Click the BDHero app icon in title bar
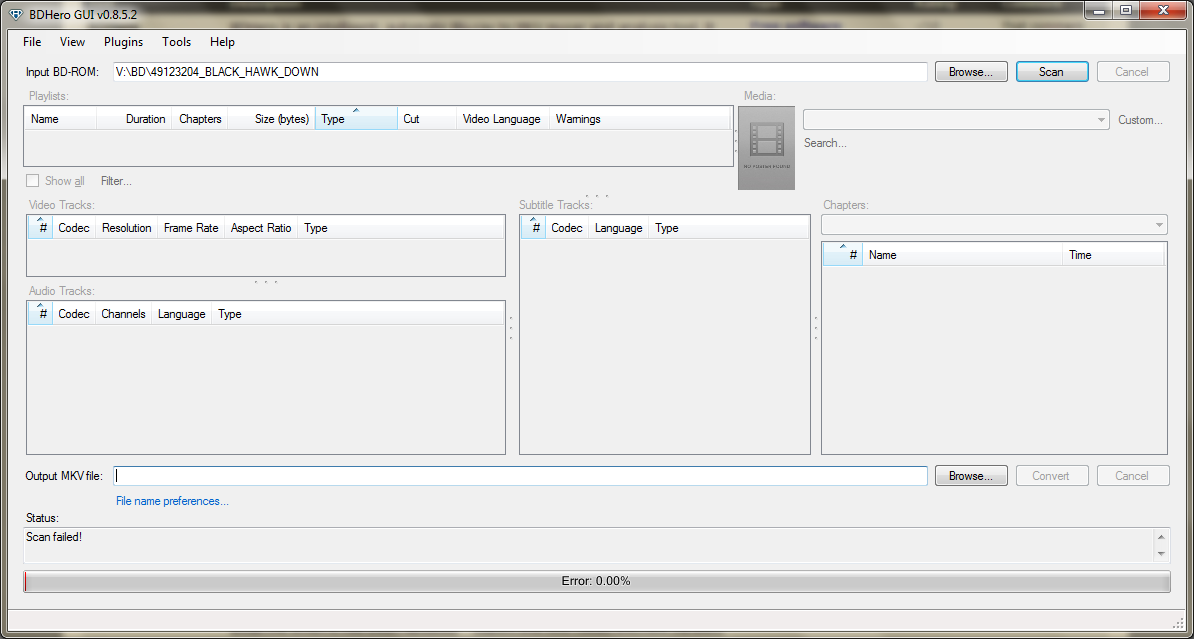The image size is (1194, 639). click(15, 12)
